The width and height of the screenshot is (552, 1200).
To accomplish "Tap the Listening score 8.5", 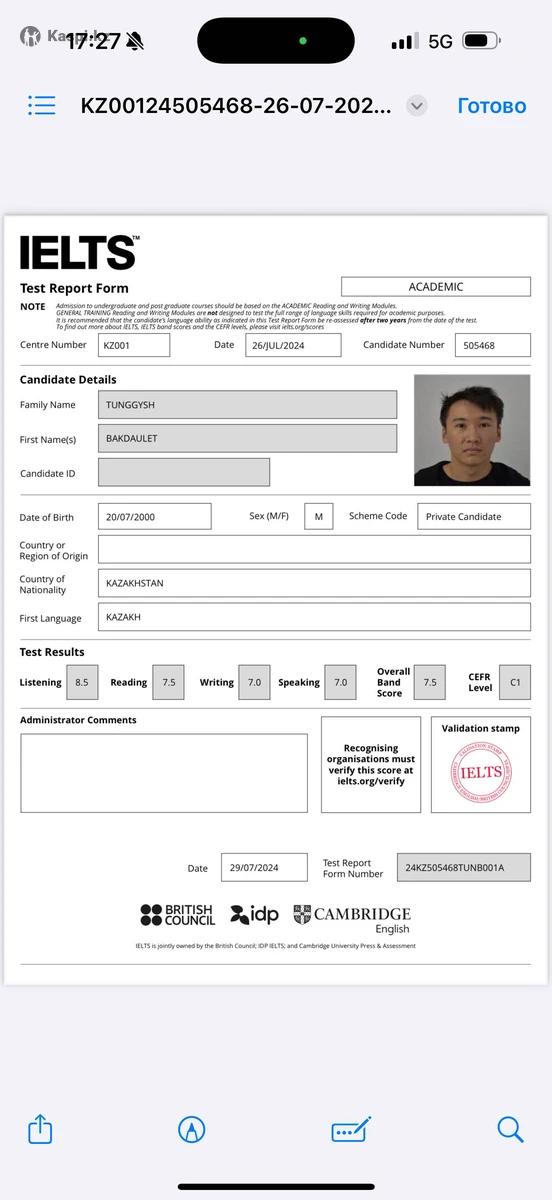I will click(82, 682).
